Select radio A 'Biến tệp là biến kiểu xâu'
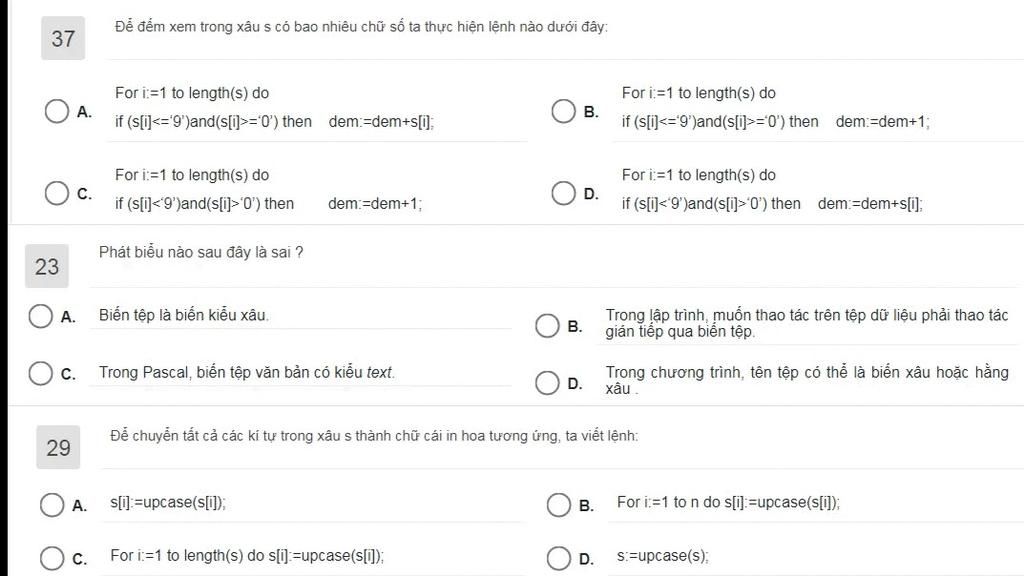This screenshot has height=576, width=1024. click(40, 316)
